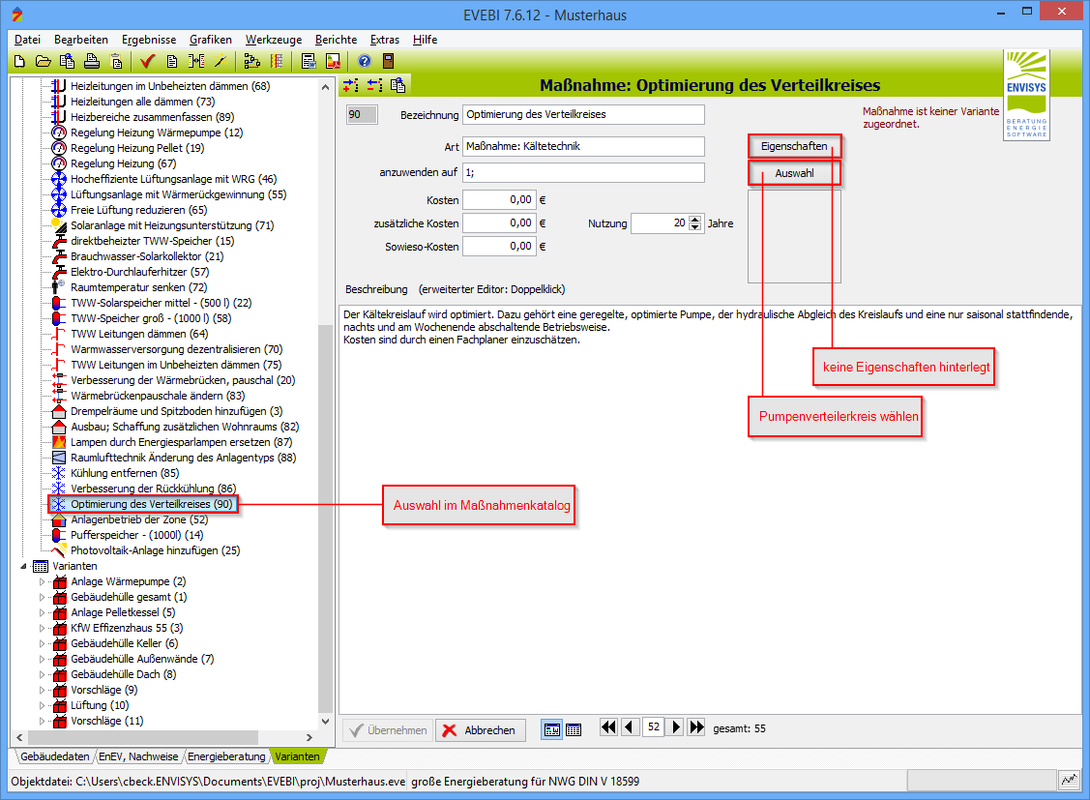Screen dimensions: 1090x800
Task: Open a project with the folder icon
Action: [x=43, y=61]
